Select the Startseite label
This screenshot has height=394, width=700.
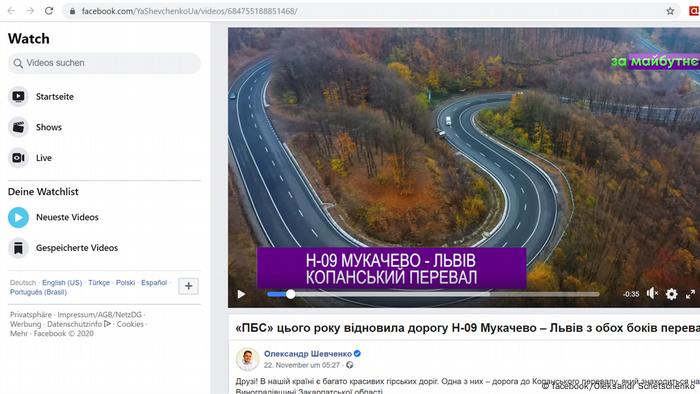tap(55, 97)
